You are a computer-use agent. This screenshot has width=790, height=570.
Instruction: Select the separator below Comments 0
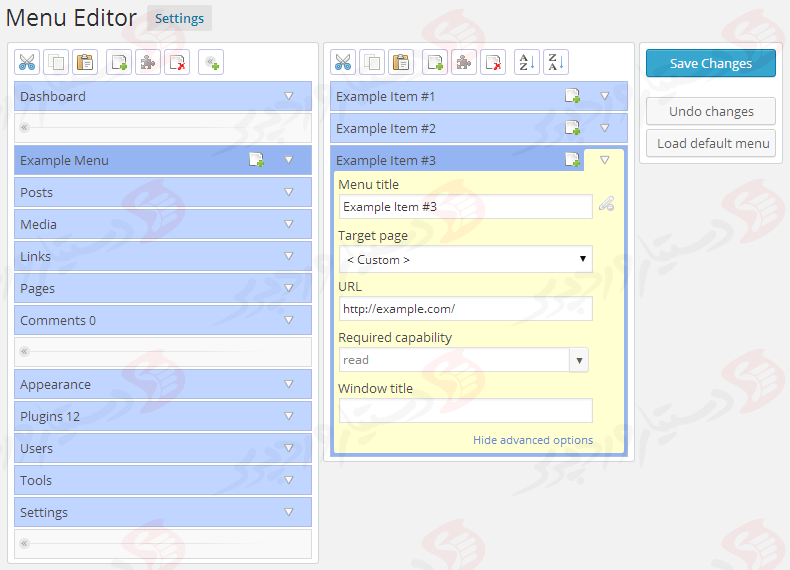[163, 352]
